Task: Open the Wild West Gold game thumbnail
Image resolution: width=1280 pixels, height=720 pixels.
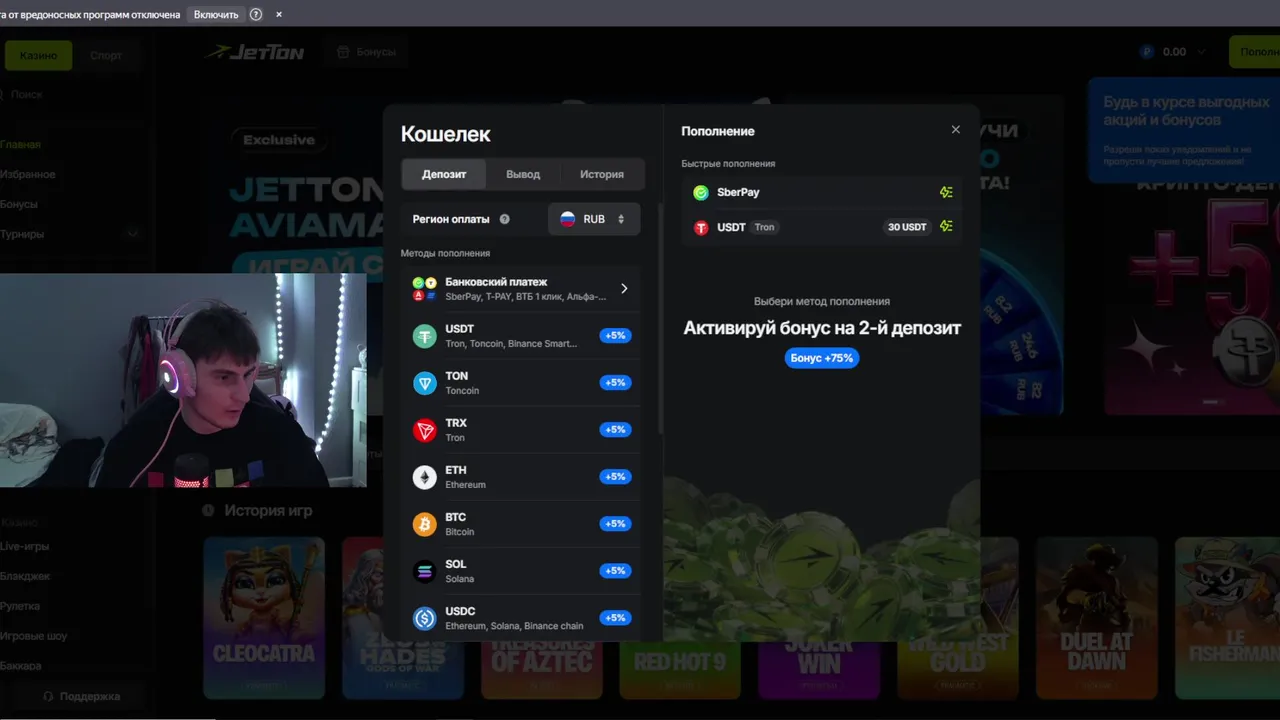Action: 957,670
